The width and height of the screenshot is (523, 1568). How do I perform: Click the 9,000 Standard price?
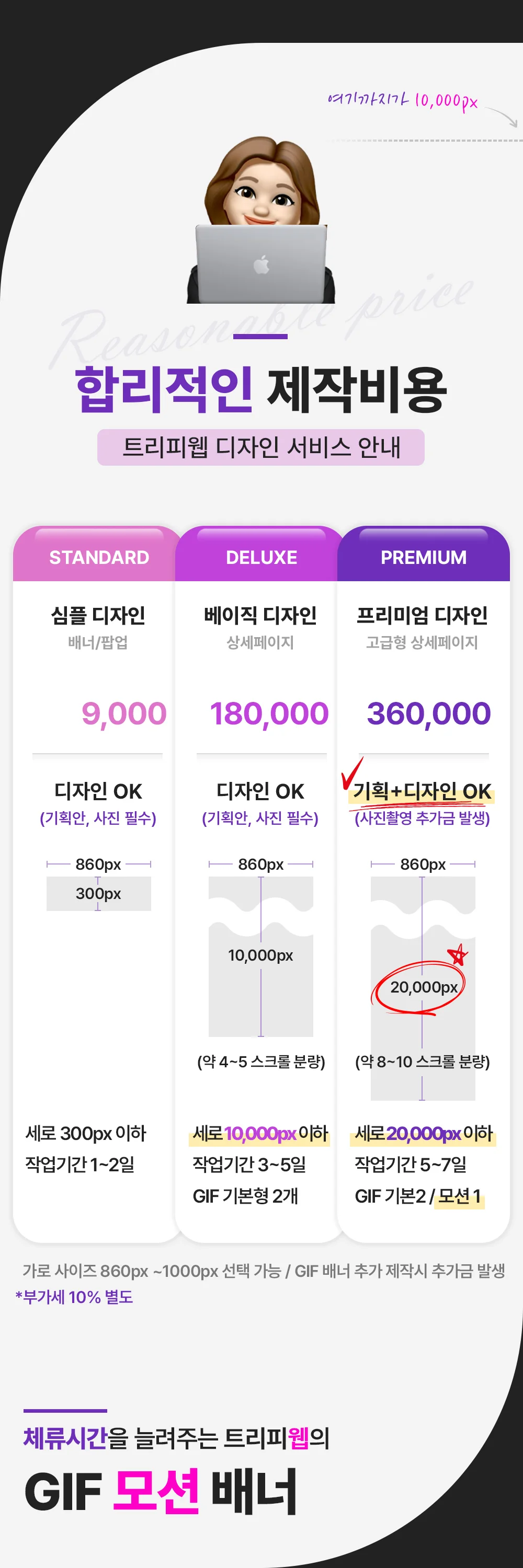click(123, 713)
